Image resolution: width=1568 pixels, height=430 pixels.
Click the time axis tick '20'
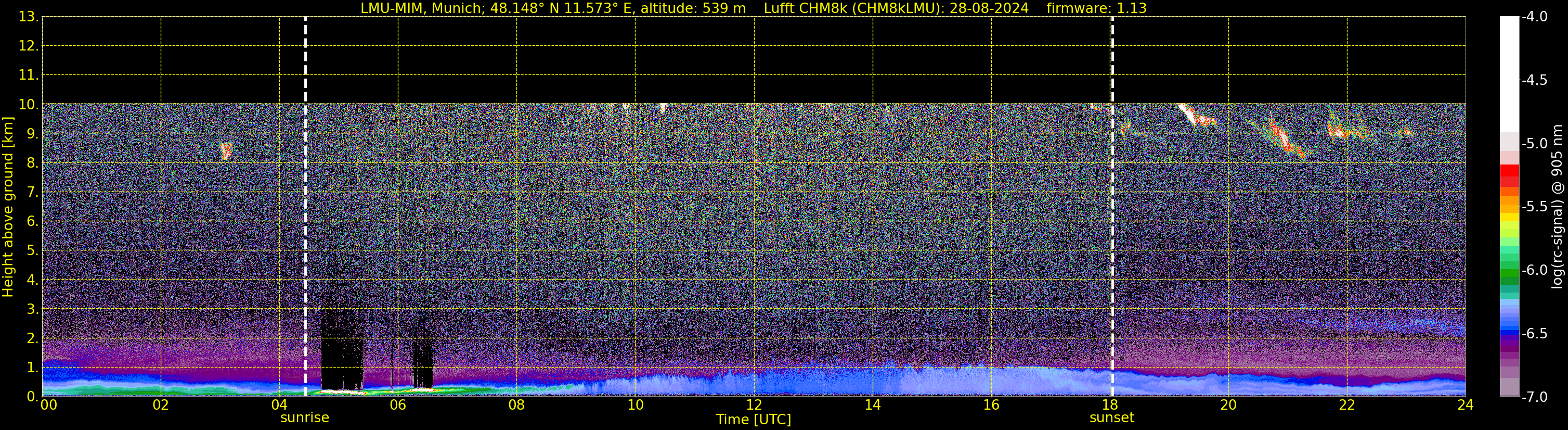tap(1228, 405)
